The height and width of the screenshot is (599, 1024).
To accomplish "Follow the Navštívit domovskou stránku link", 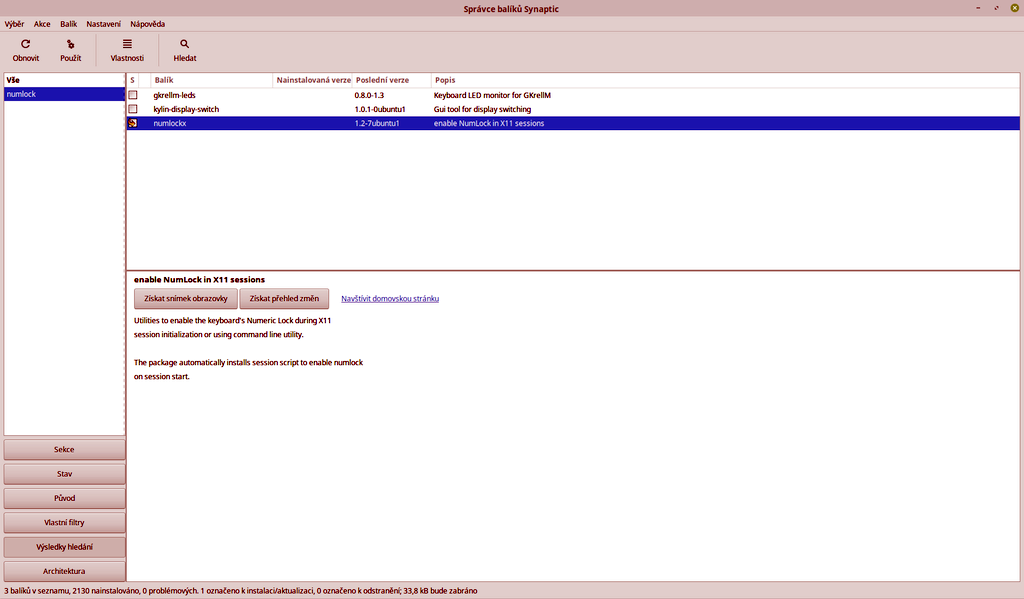I will point(391,298).
